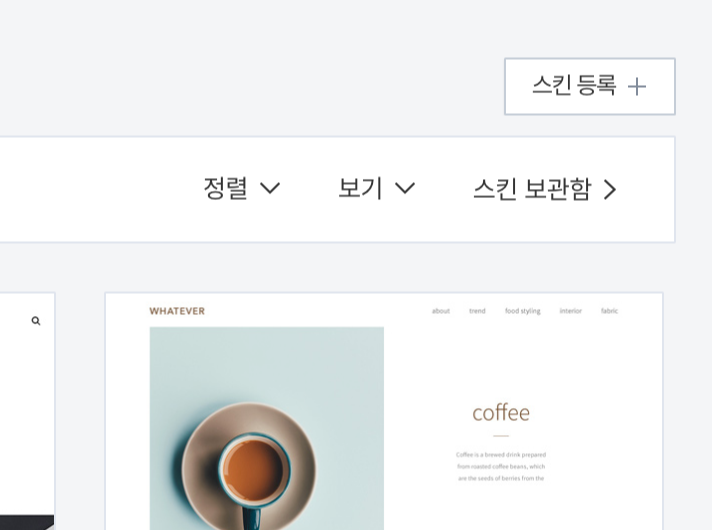Click the 스킨 등록 button
Screen dimensions: 712x530
click(589, 86)
